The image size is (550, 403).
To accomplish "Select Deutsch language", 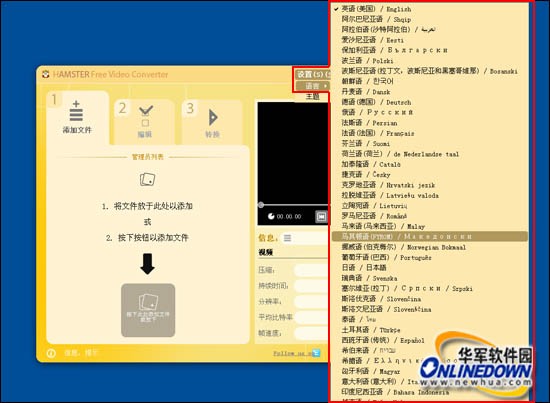I will click(x=430, y=102).
